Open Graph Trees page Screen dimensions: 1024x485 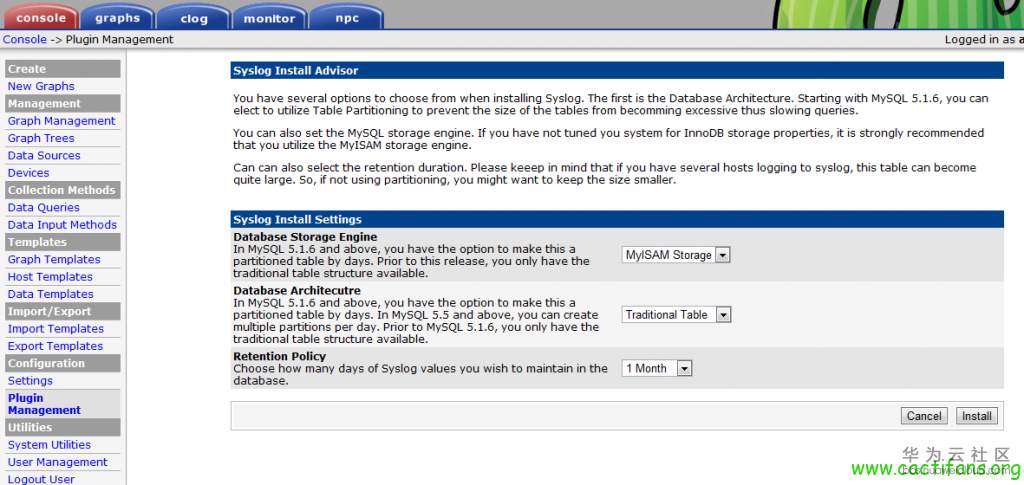(41, 138)
